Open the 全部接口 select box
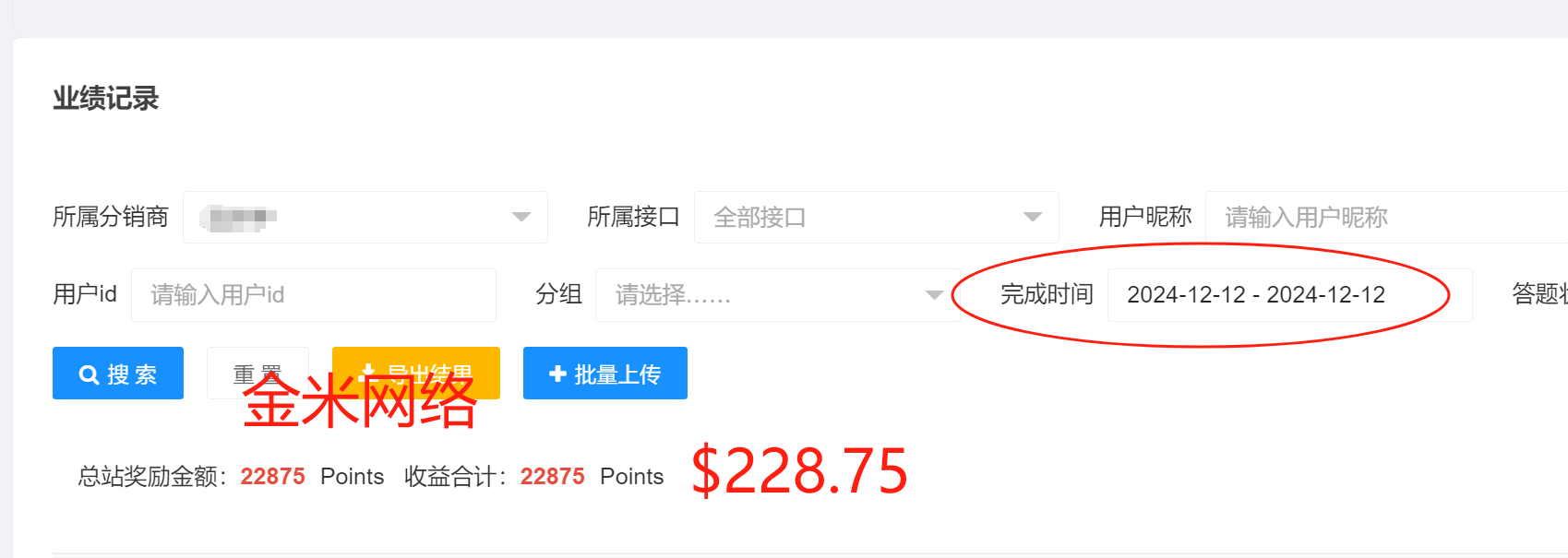Viewport: 1568px width, 558px height. 876,218
